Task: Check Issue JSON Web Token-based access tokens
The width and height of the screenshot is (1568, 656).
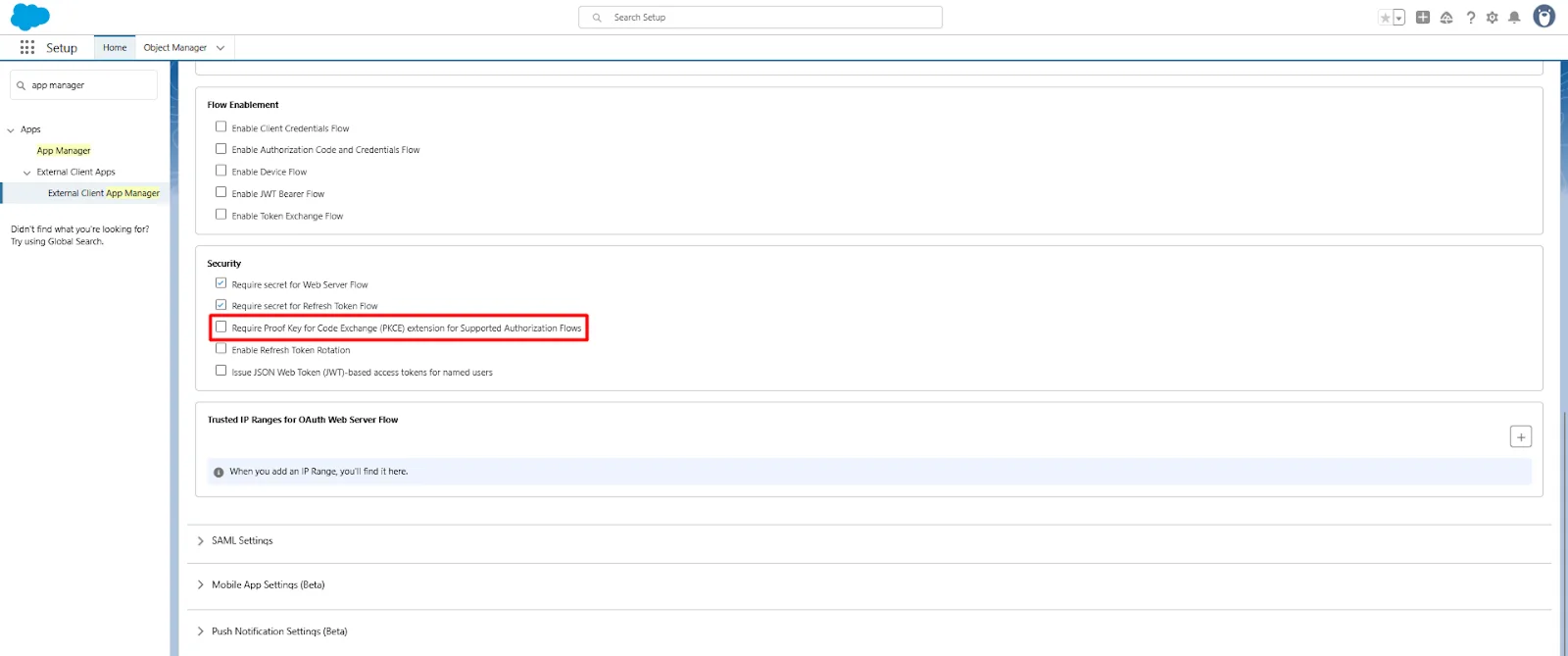Action: coord(220,371)
